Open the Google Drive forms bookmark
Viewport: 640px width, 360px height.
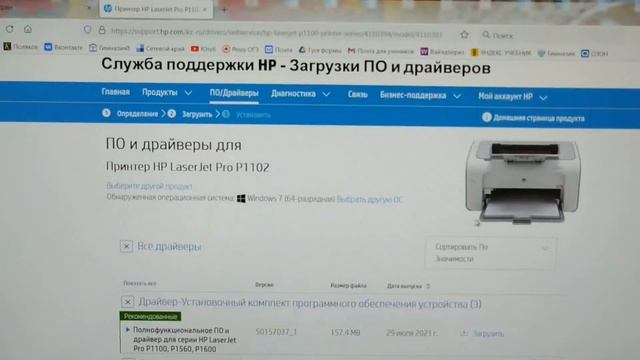tap(320, 50)
